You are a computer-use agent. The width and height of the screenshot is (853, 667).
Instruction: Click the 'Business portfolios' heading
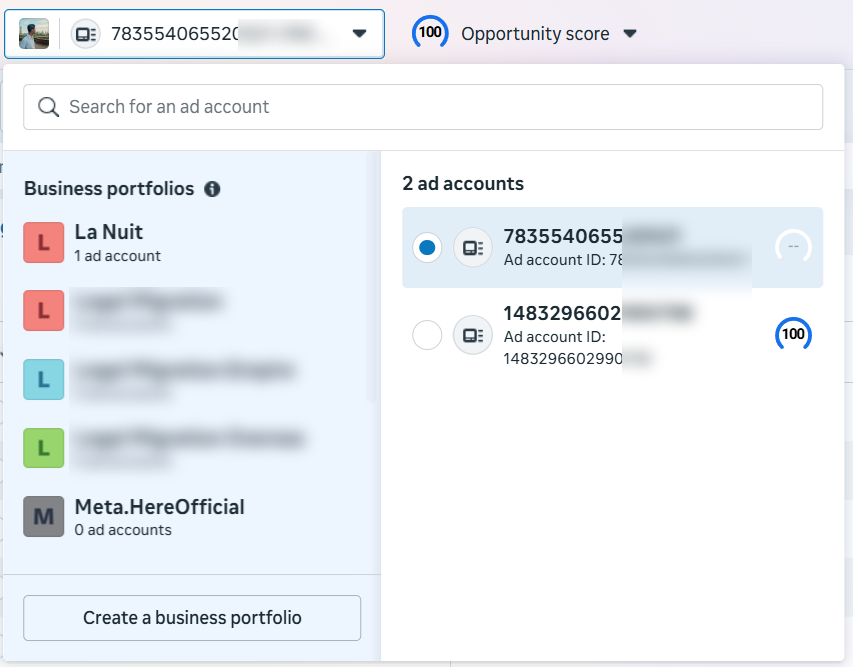click(x=109, y=188)
